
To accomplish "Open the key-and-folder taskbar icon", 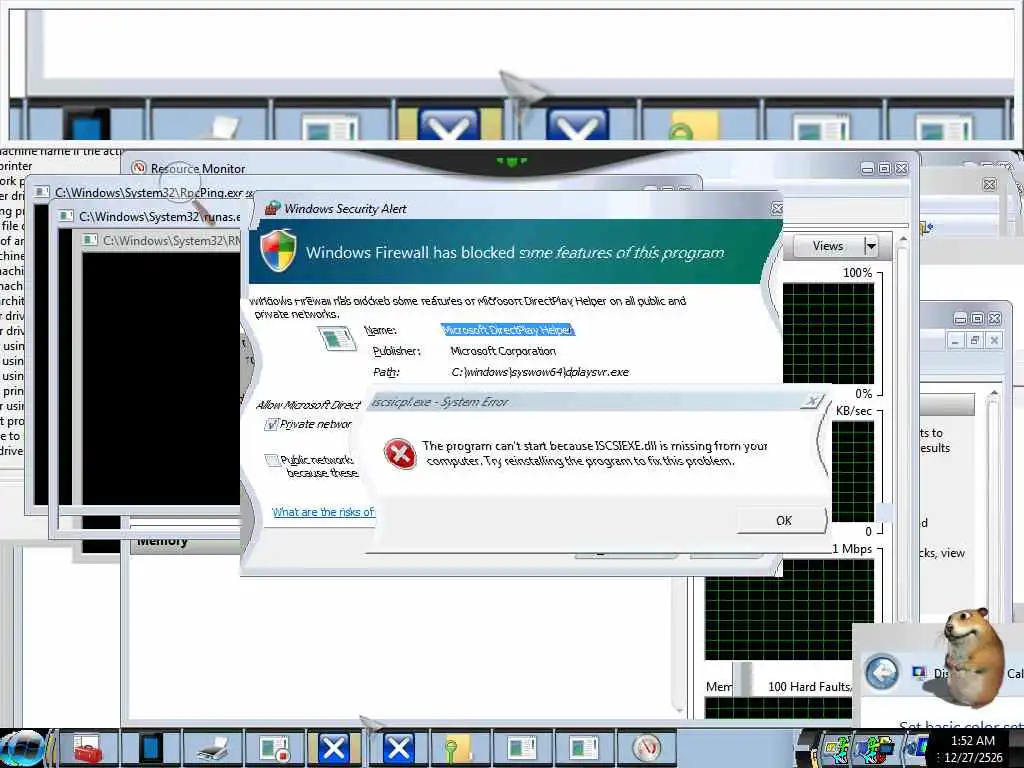I will pyautogui.click(x=457, y=749).
